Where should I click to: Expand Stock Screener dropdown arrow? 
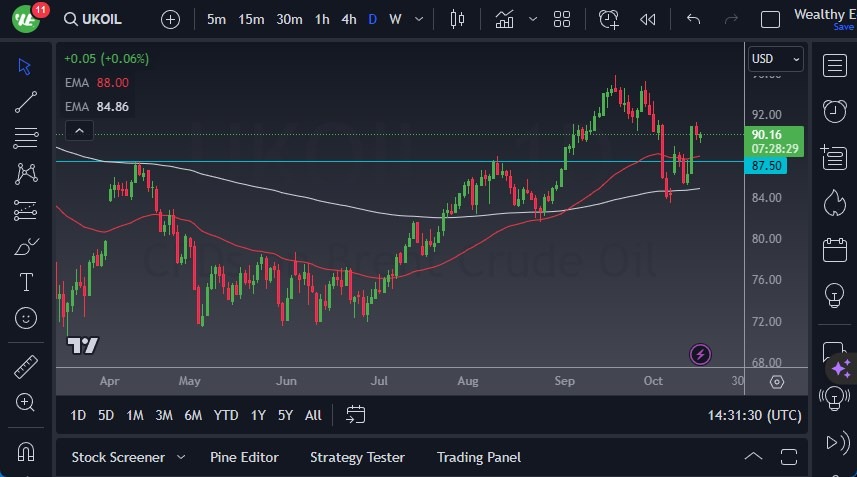click(x=181, y=457)
